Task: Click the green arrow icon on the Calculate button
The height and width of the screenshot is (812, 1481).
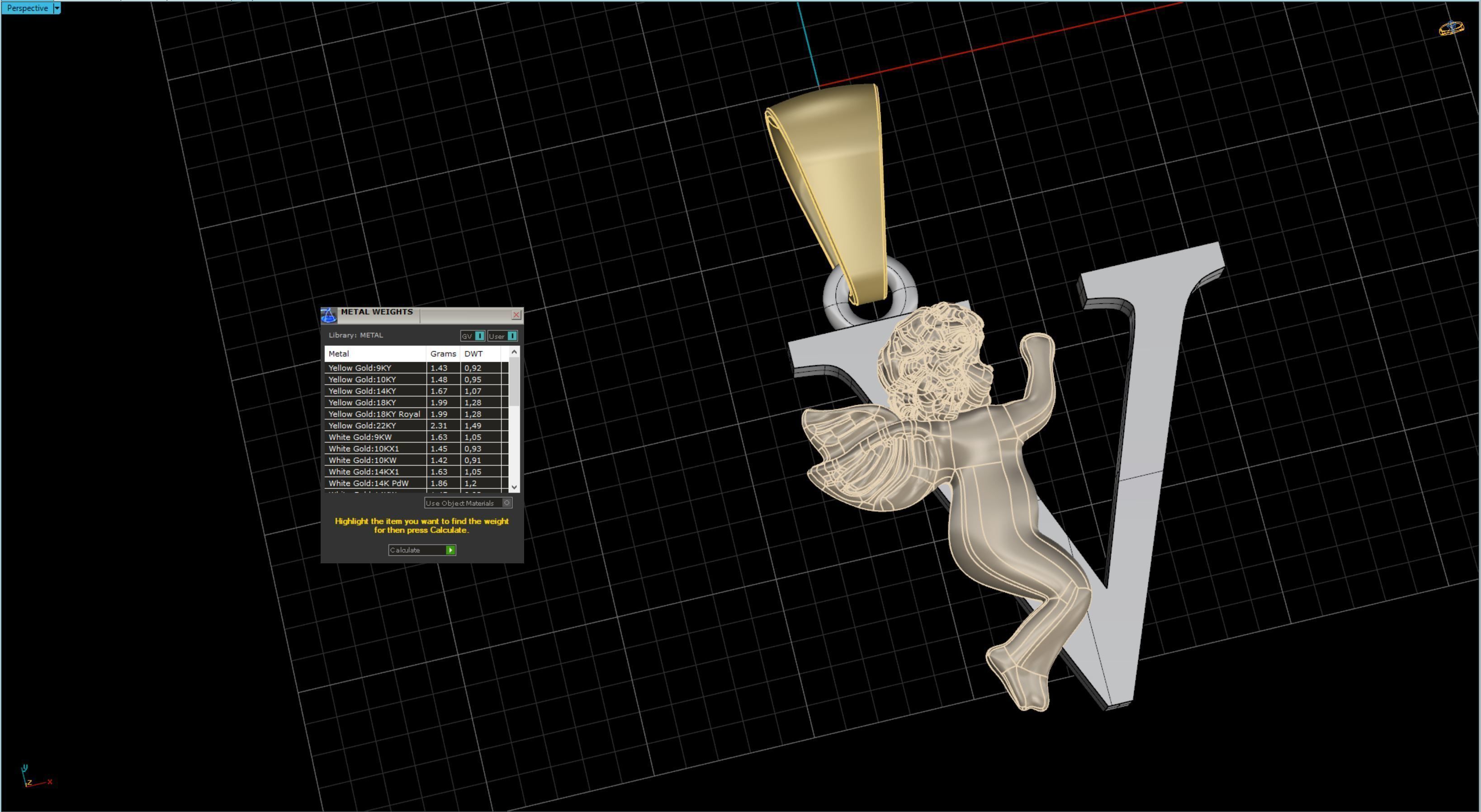Action: [x=451, y=550]
